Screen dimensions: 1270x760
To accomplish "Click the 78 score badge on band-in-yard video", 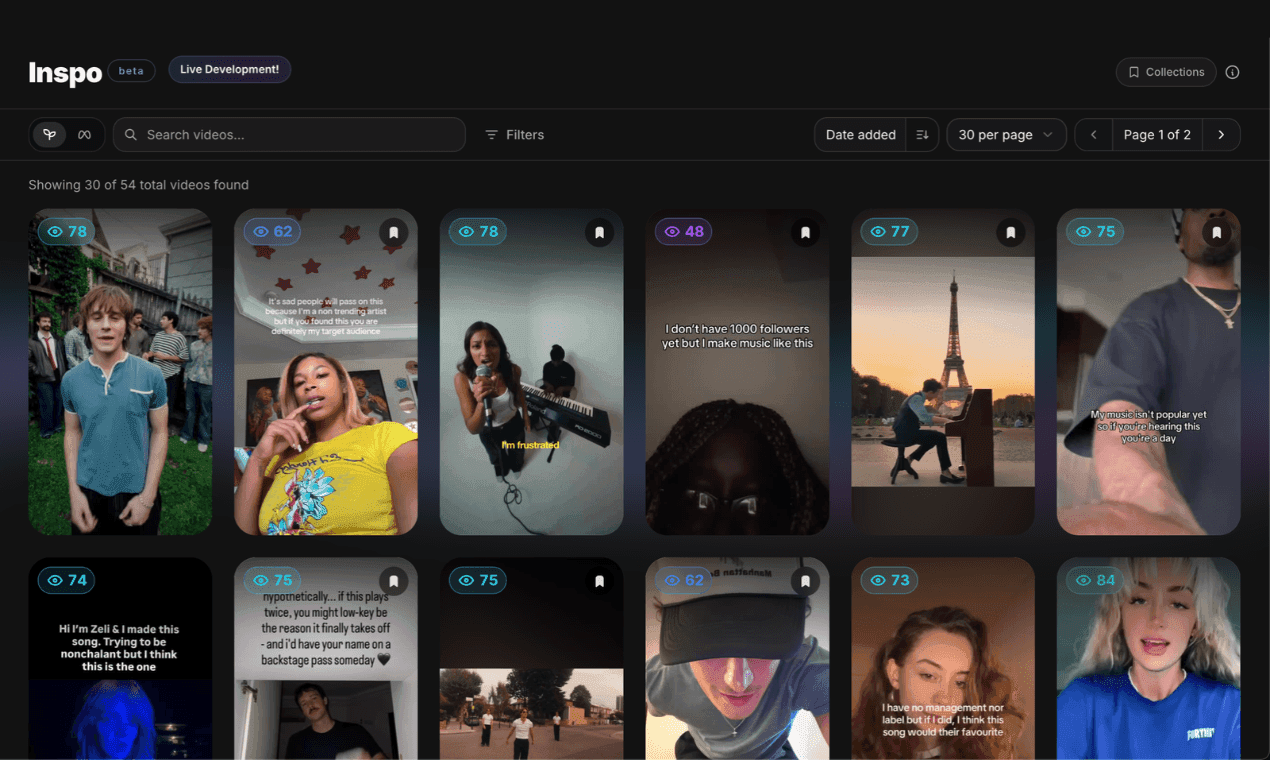I will click(67, 232).
